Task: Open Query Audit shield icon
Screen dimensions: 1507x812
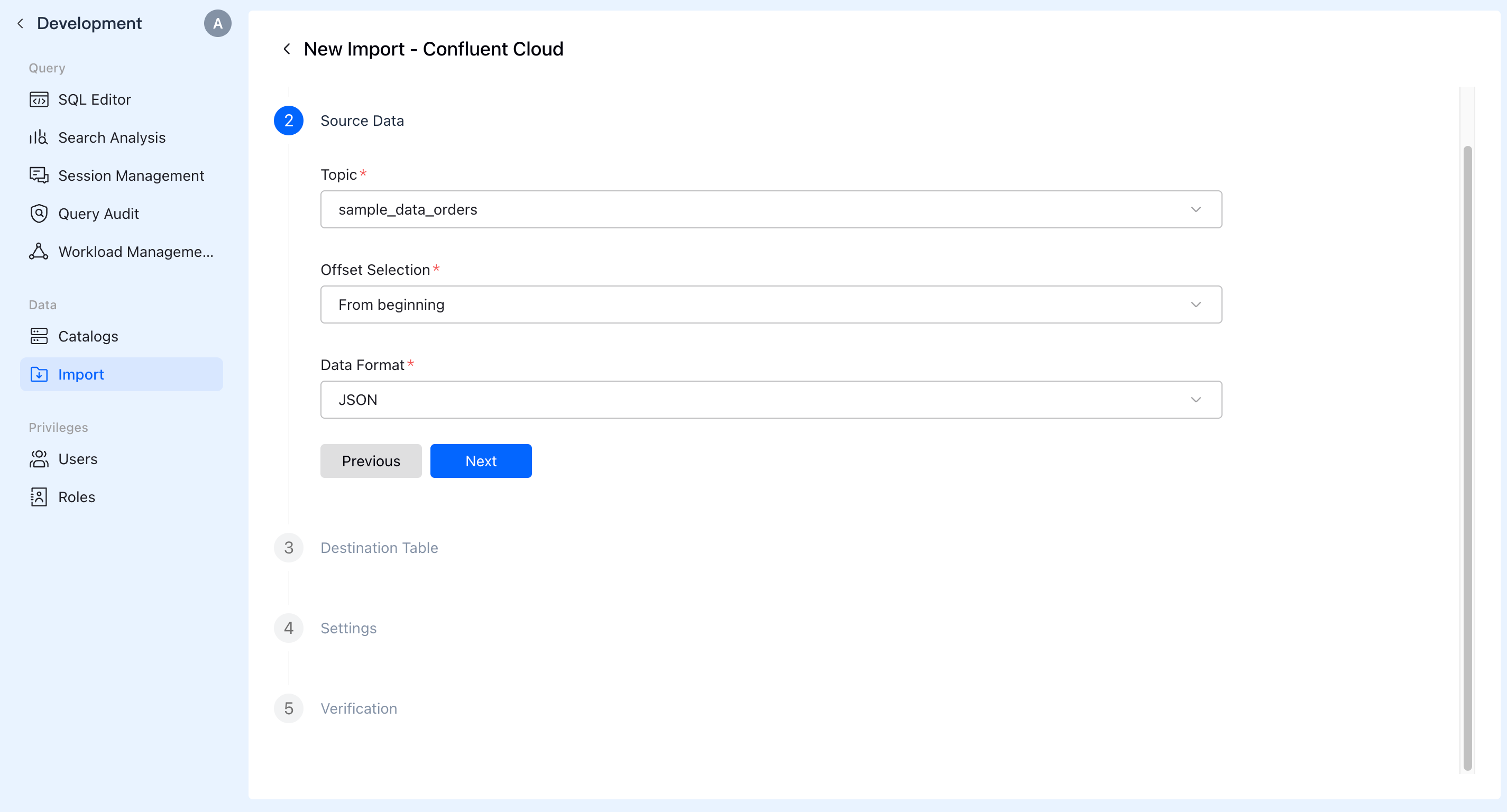Action: point(39,214)
